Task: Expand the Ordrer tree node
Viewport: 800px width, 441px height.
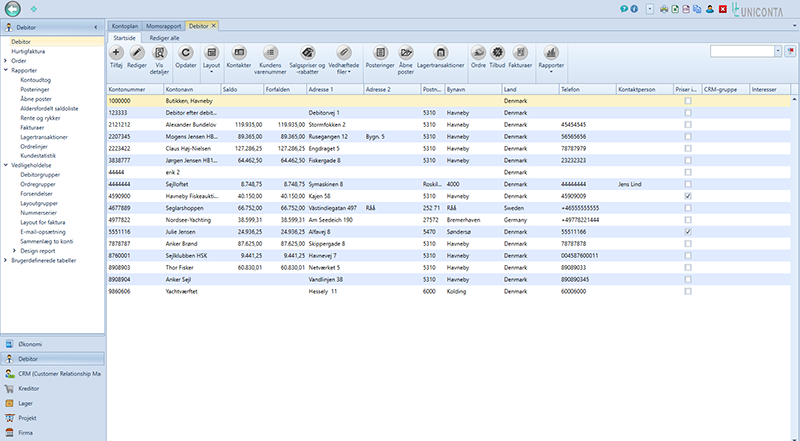Action: point(6,61)
